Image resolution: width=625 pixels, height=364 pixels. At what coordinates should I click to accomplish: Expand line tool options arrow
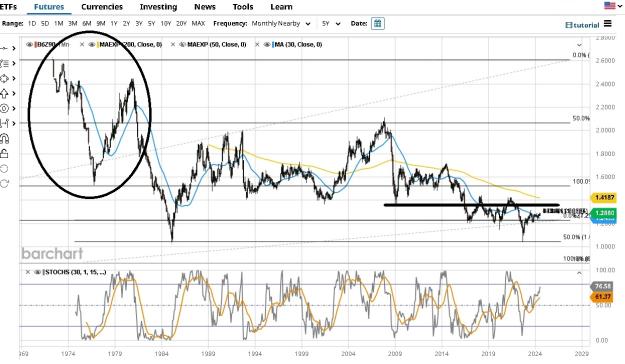pyautogui.click(x=14, y=48)
